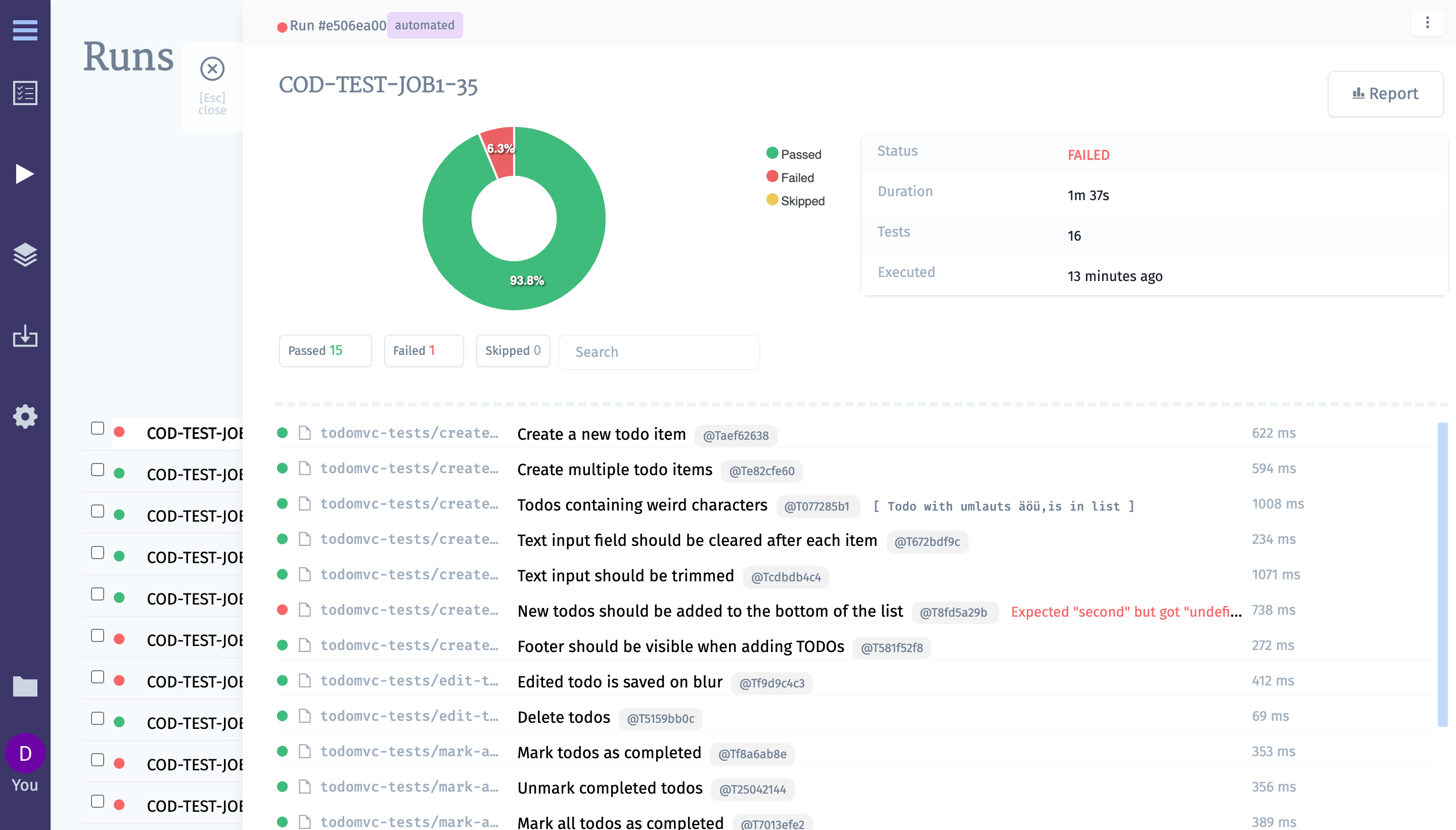Open file icon for Delete todos test
Image resolution: width=1456 pixels, height=830 pixels.
tap(305, 716)
